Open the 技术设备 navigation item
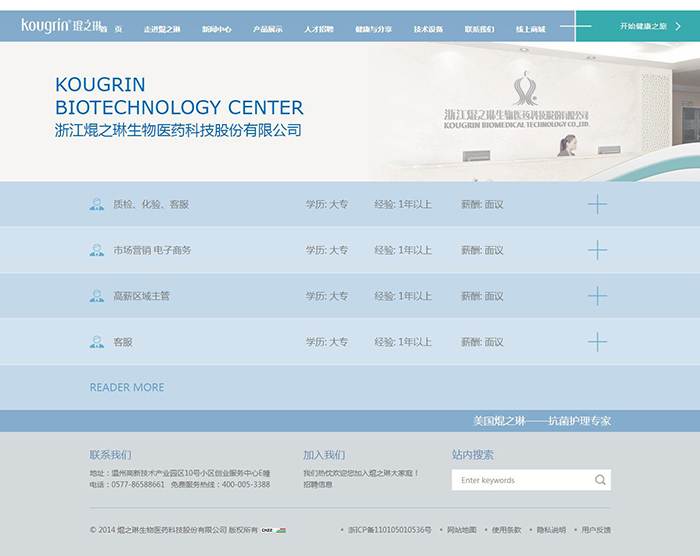The image size is (700, 556). (x=428, y=29)
